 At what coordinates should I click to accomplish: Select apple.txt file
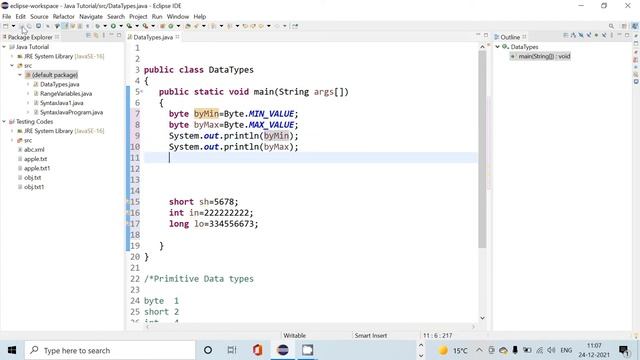click(35, 159)
